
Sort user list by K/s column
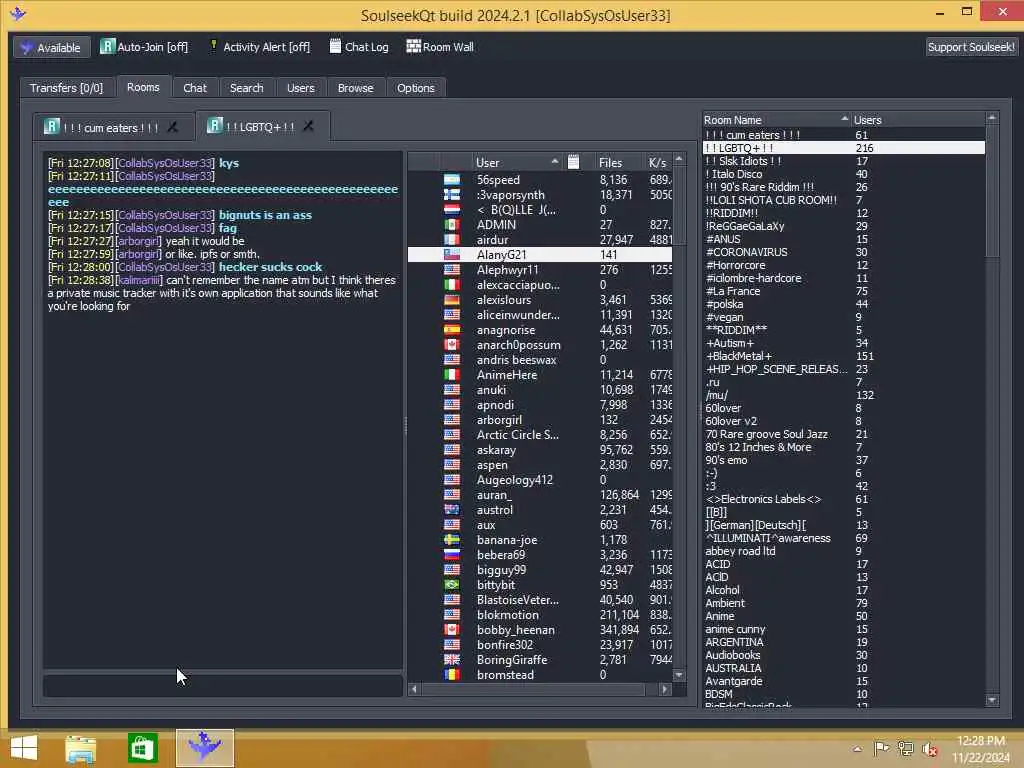[x=658, y=163]
